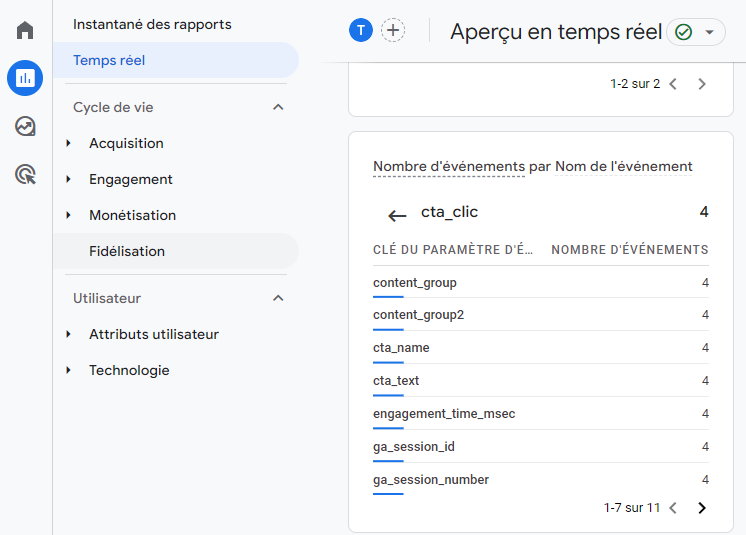Collapse the Utilisateur section

point(278,298)
